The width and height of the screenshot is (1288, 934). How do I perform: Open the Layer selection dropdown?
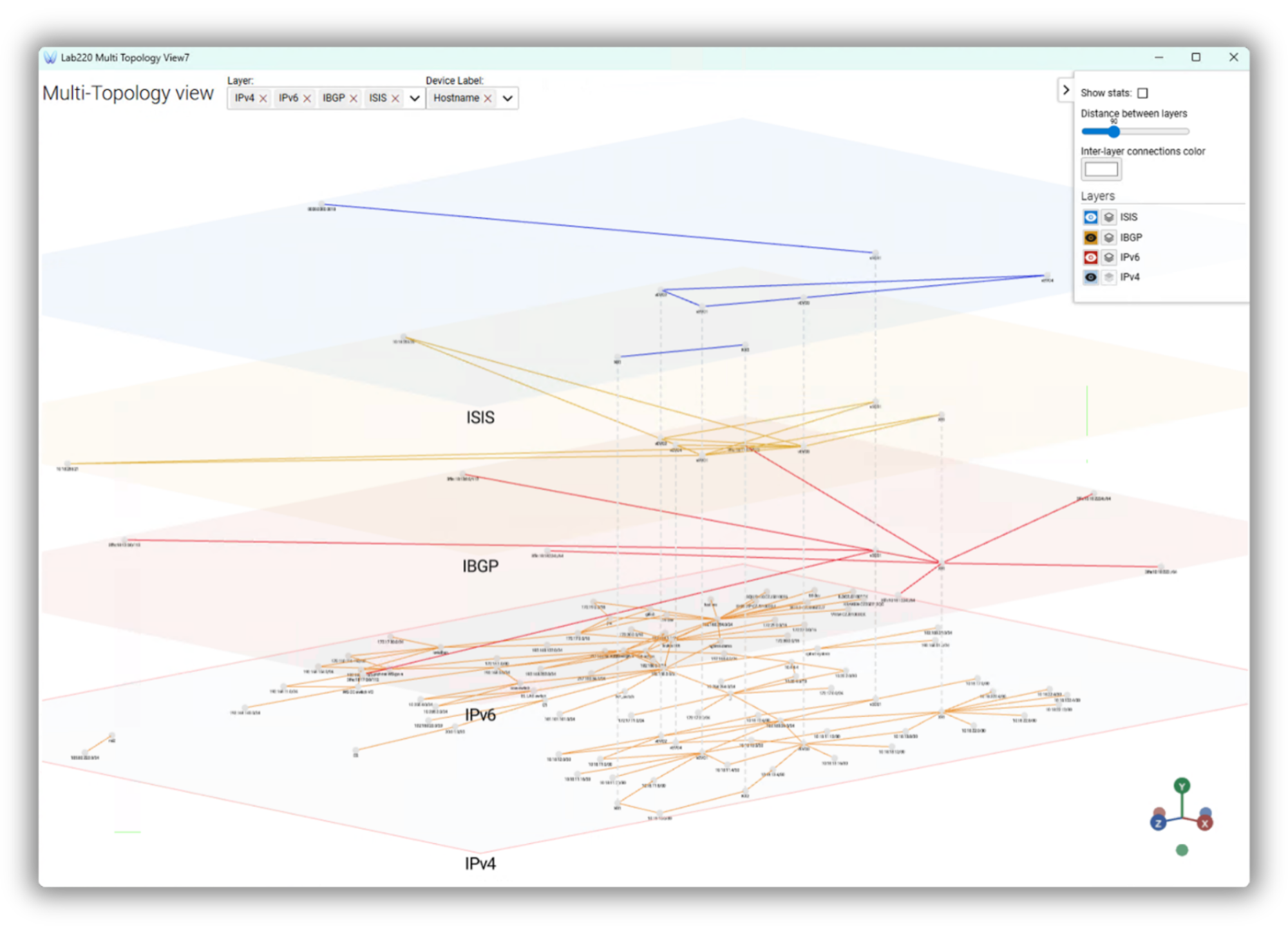coord(415,99)
